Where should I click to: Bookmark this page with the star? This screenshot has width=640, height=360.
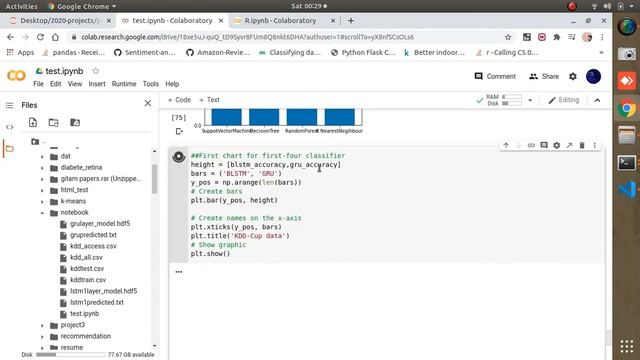[508, 37]
